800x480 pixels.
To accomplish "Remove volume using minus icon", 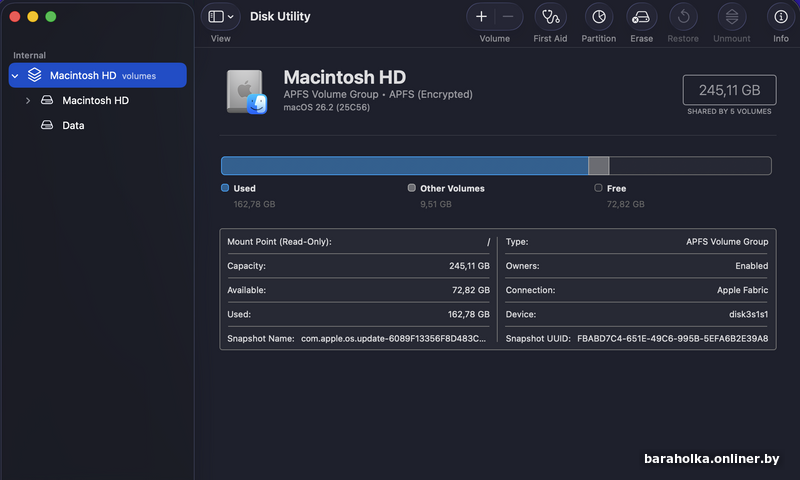I will tap(508, 17).
